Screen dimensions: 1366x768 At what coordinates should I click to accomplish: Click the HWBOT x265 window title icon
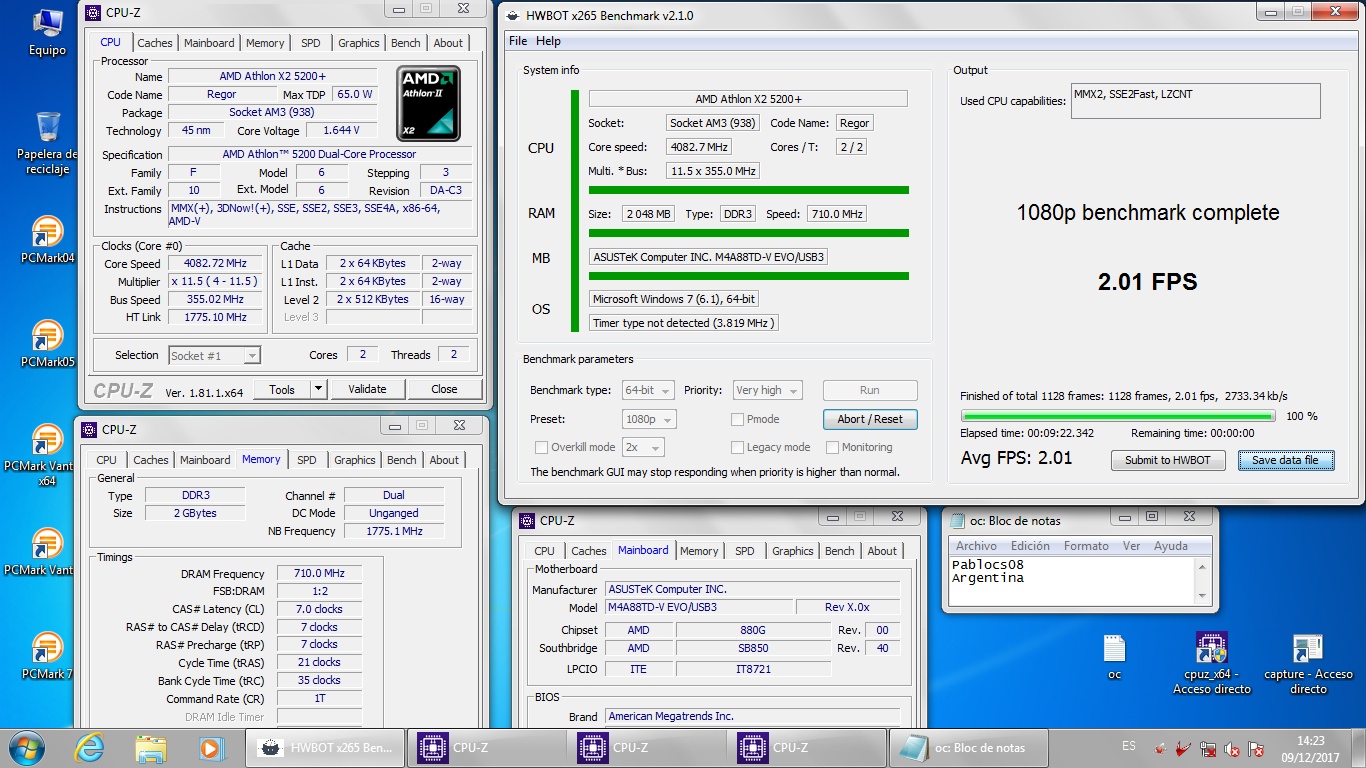point(515,16)
